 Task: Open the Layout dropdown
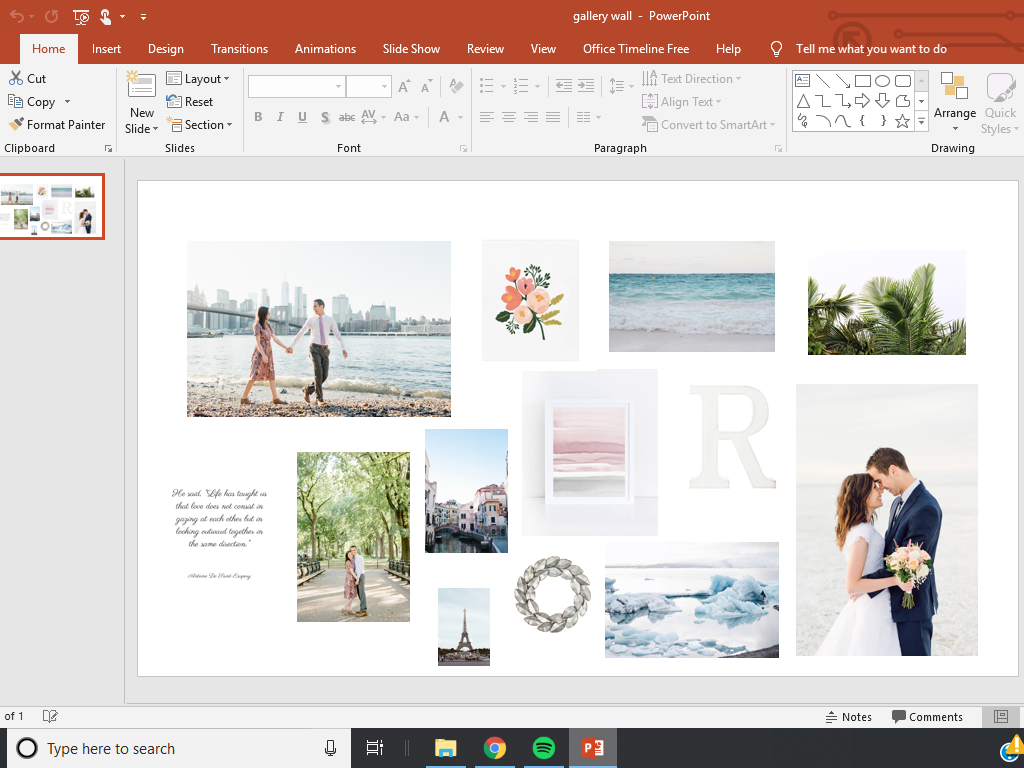click(198, 78)
